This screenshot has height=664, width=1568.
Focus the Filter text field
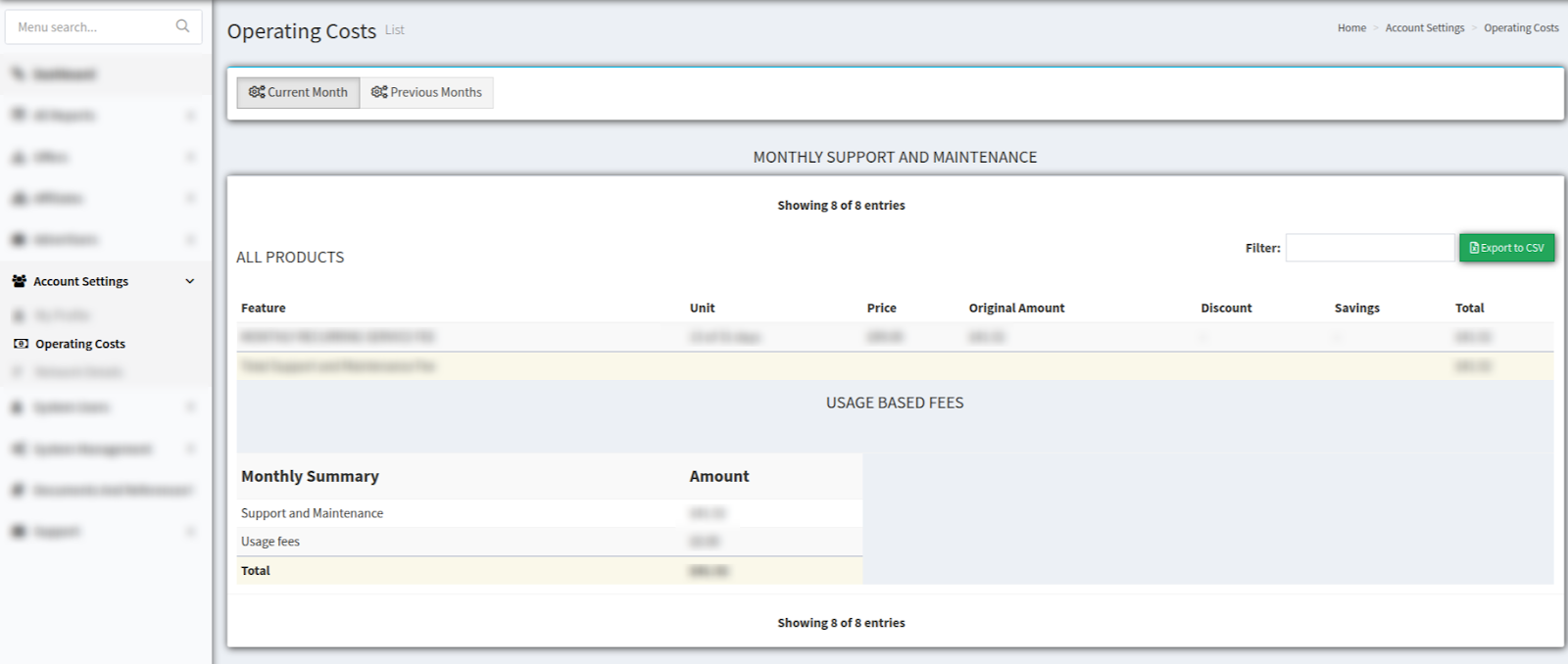tap(1369, 248)
